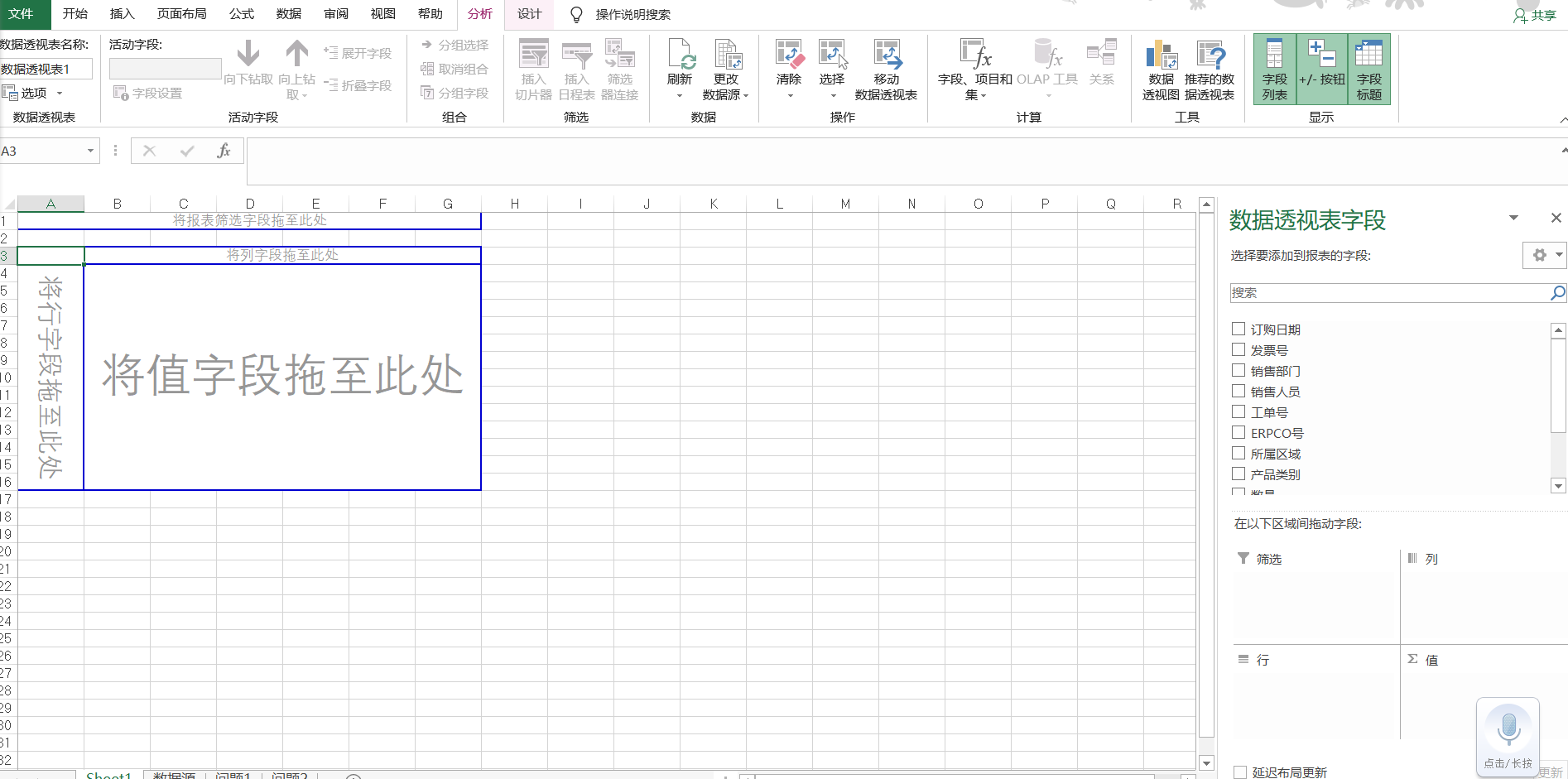Click the 关系 relationships icon
1568x779 pixels.
point(1102,53)
